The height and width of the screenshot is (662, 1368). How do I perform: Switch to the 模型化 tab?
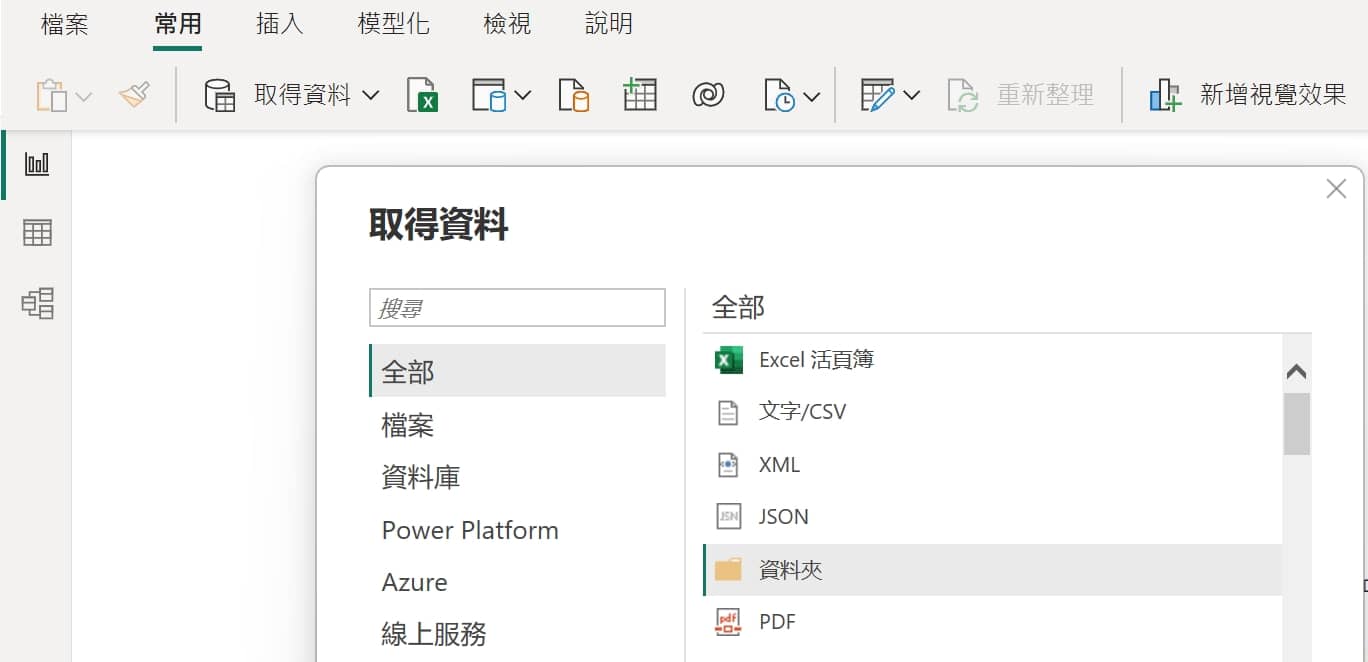[393, 24]
